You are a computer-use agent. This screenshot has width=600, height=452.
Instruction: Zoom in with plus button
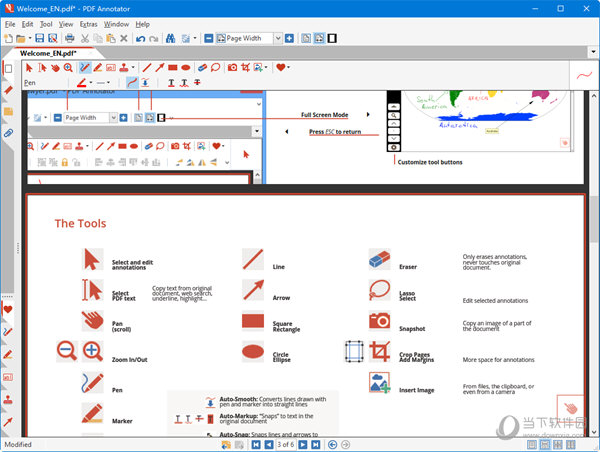tap(290, 38)
